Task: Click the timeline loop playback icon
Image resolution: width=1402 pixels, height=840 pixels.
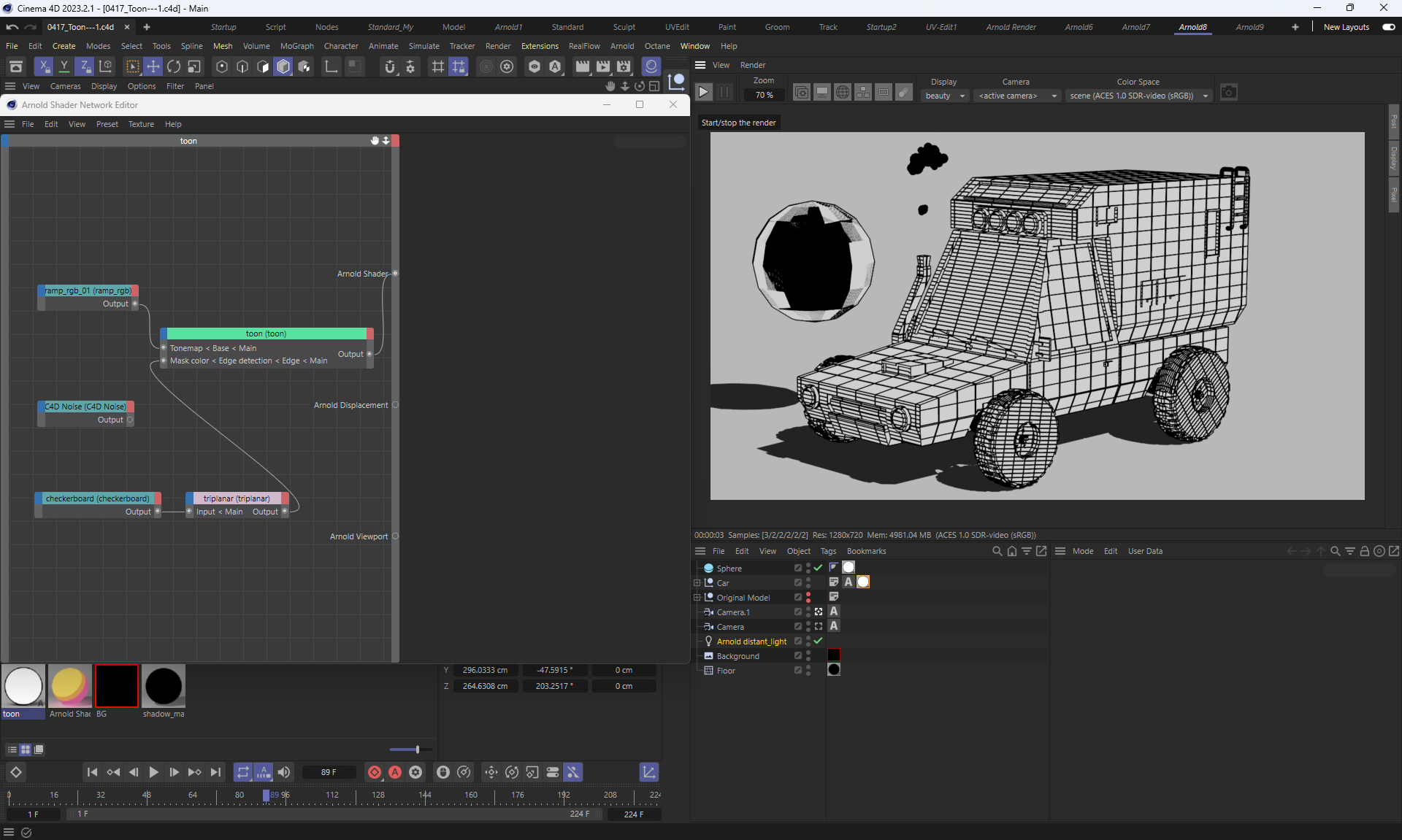Action: [x=242, y=772]
